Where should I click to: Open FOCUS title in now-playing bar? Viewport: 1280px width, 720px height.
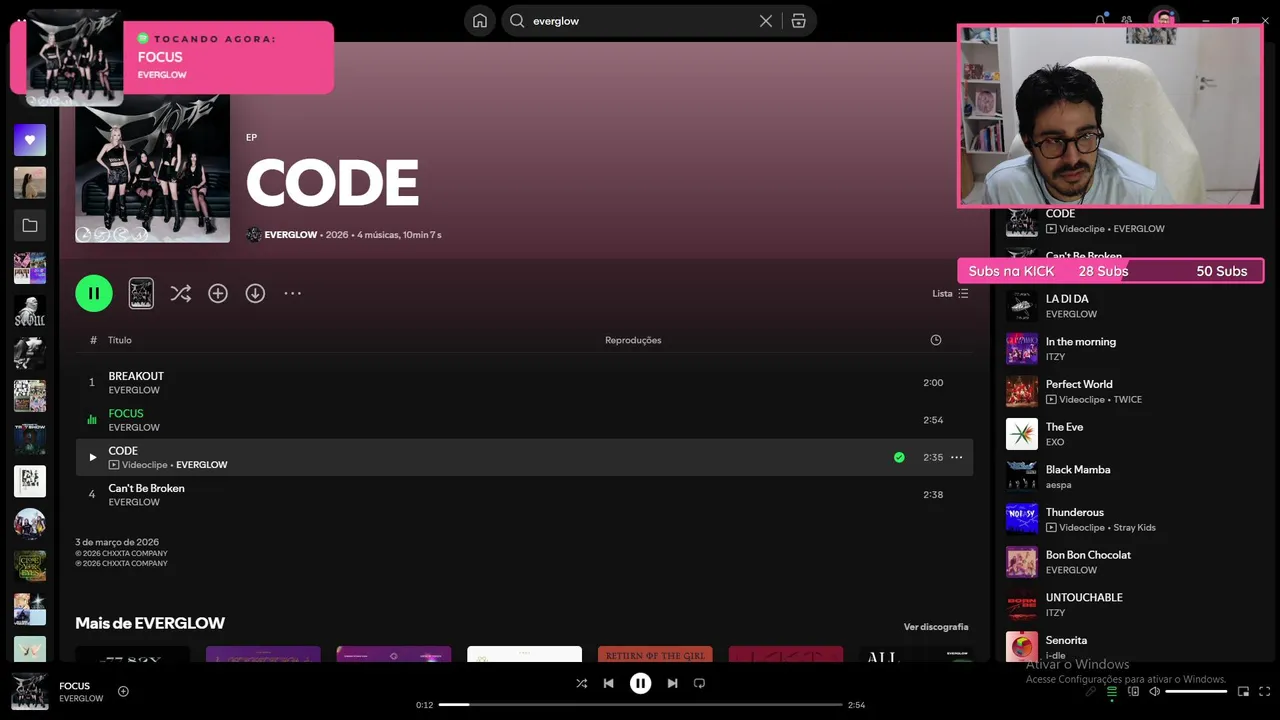click(74, 686)
